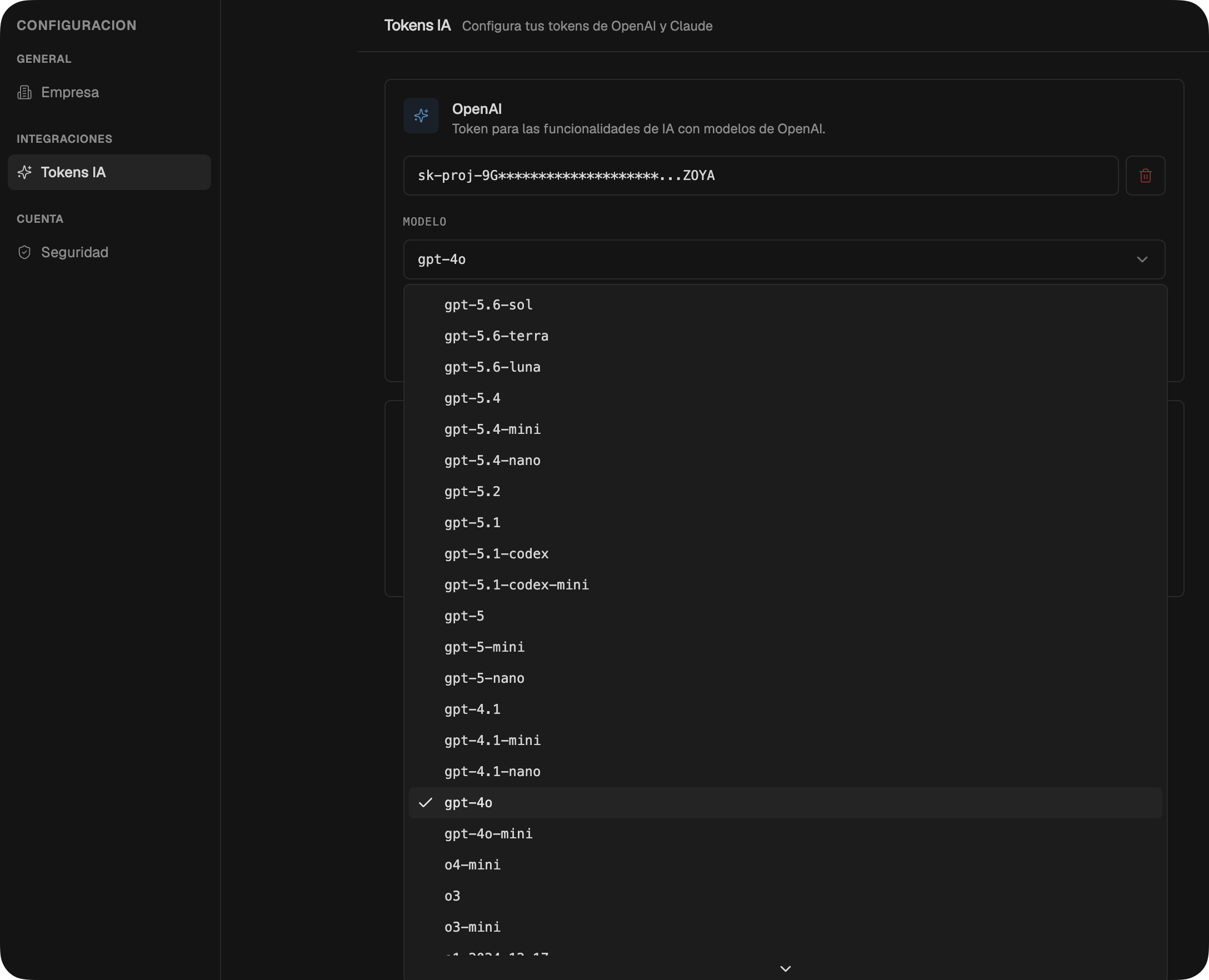Open the Empresa settings section
Viewport: 1209px width, 980px height.
(109, 92)
